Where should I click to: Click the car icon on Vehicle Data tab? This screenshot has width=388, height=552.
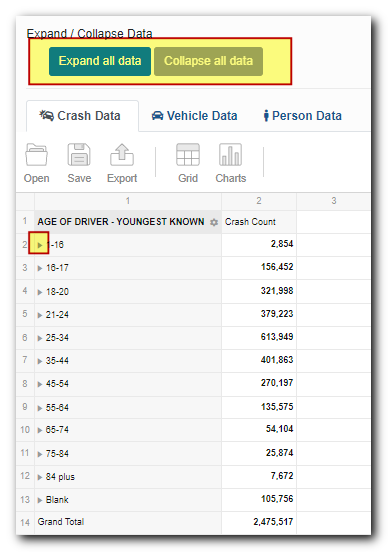[x=157, y=115]
